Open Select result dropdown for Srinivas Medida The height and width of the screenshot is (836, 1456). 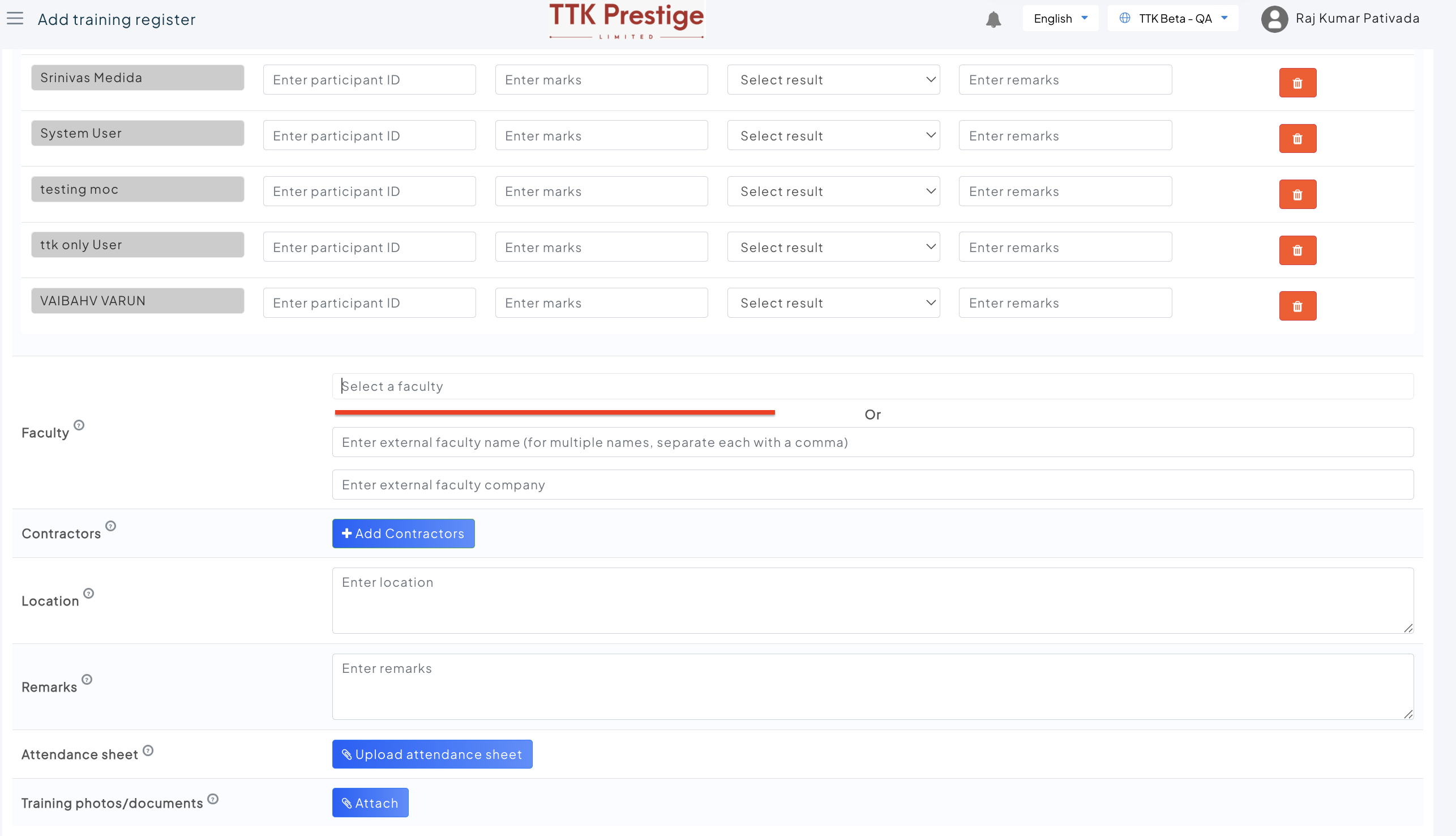pos(833,80)
